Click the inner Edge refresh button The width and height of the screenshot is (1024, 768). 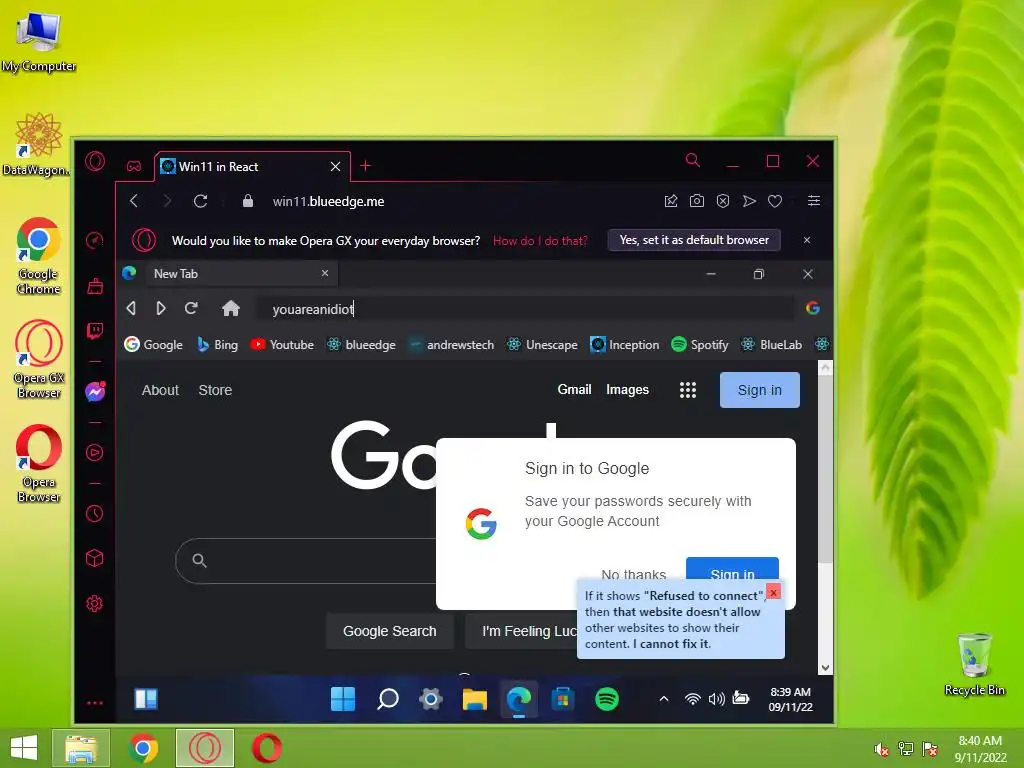pos(191,308)
